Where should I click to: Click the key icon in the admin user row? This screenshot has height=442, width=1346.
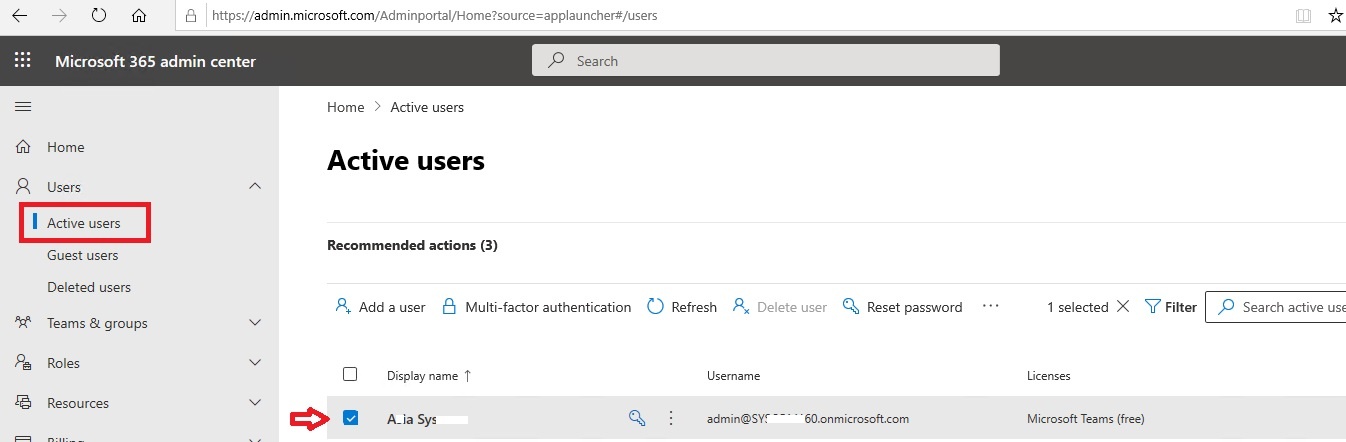(637, 418)
